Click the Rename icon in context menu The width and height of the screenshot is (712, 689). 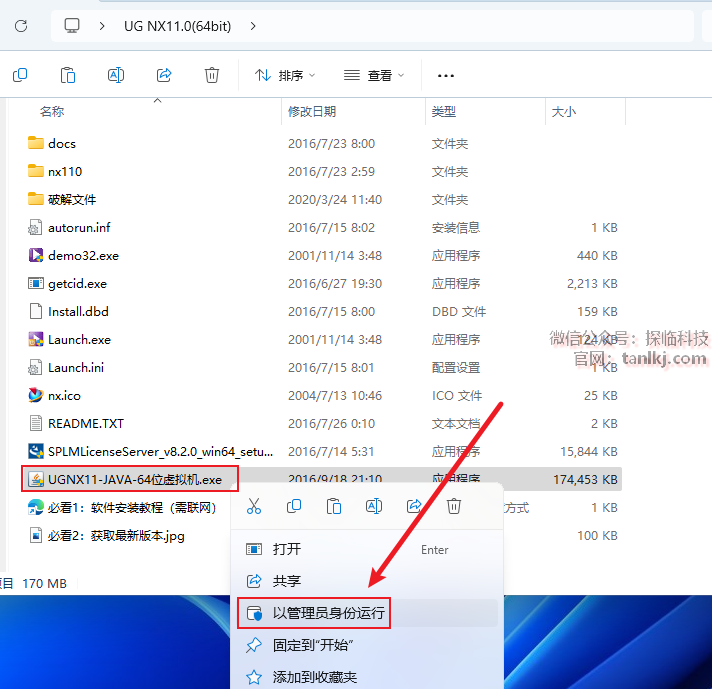pyautogui.click(x=374, y=507)
